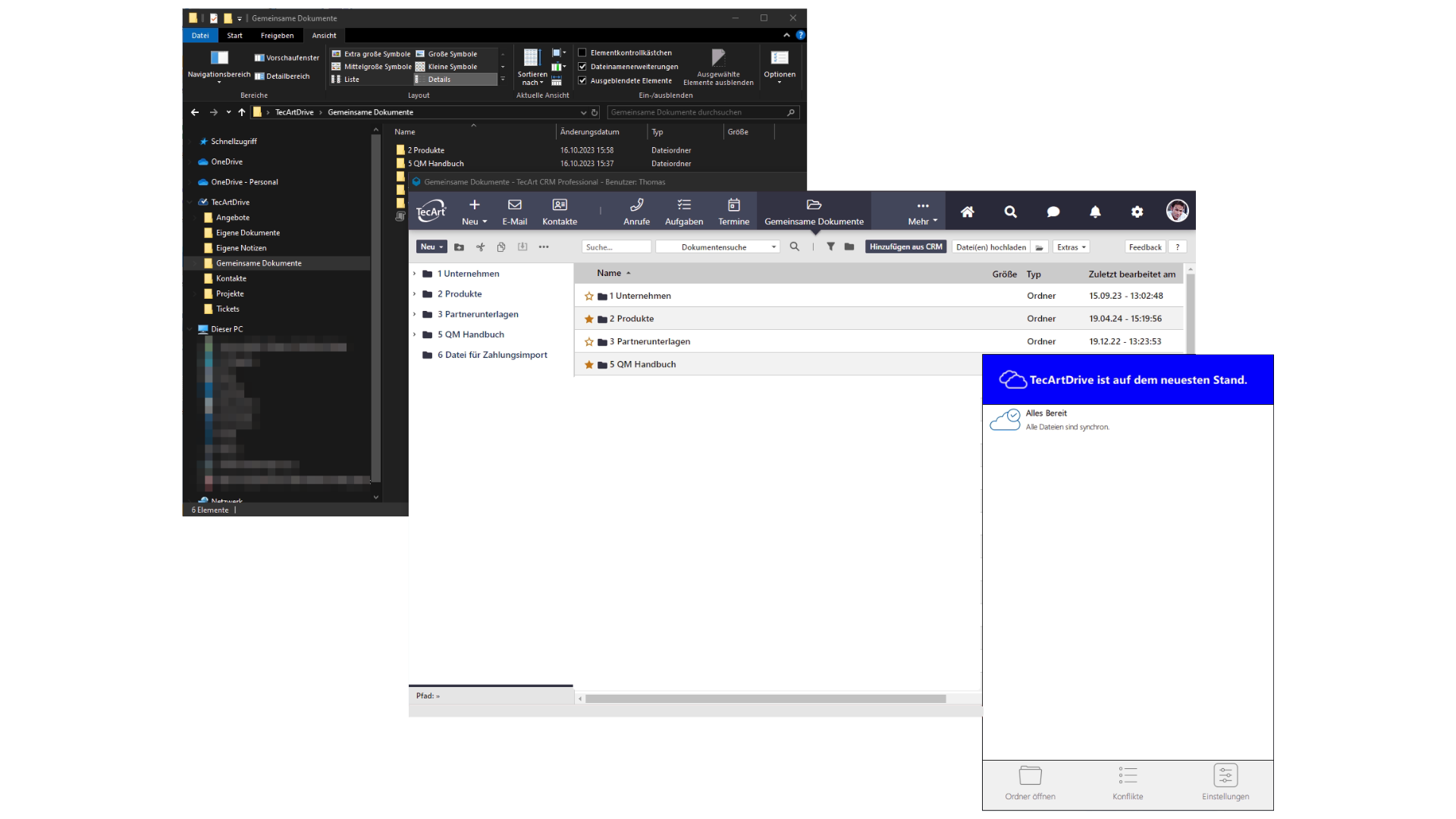Screen dimensions: 1456x819
Task: Open the Dokumentensuche dropdown
Action: pos(717,247)
